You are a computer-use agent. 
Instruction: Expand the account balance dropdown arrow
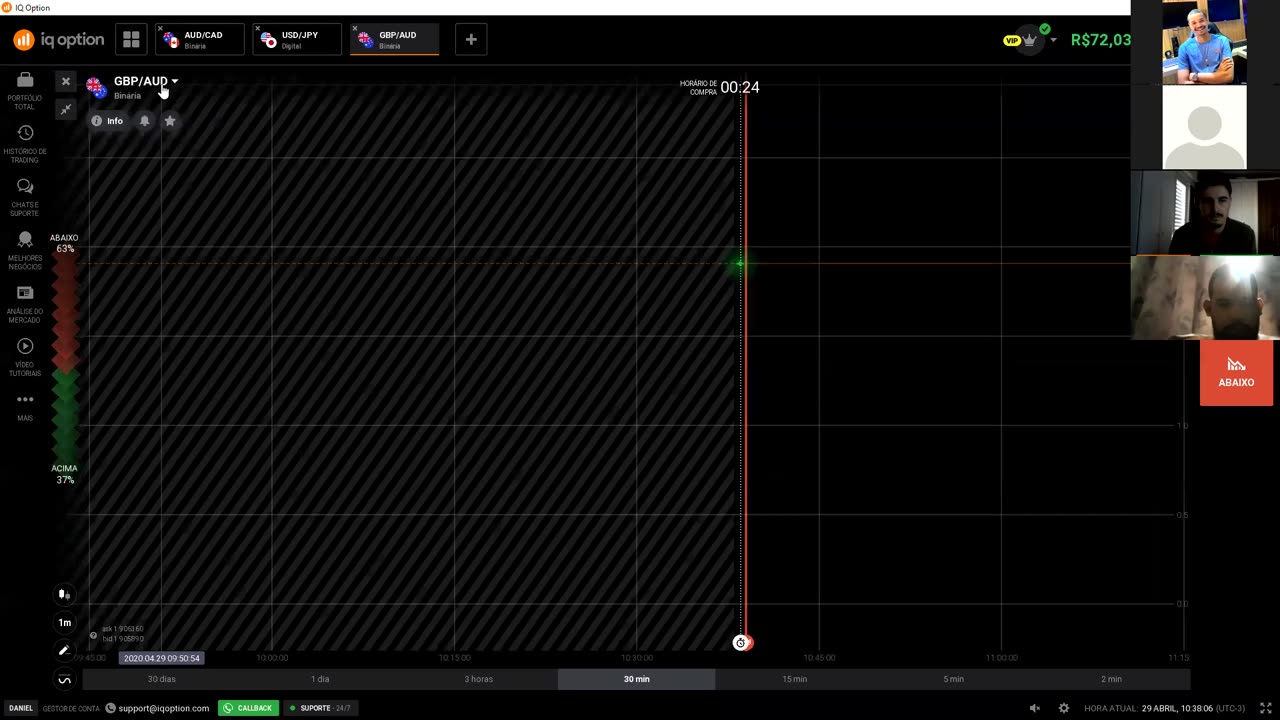pyautogui.click(x=1053, y=40)
